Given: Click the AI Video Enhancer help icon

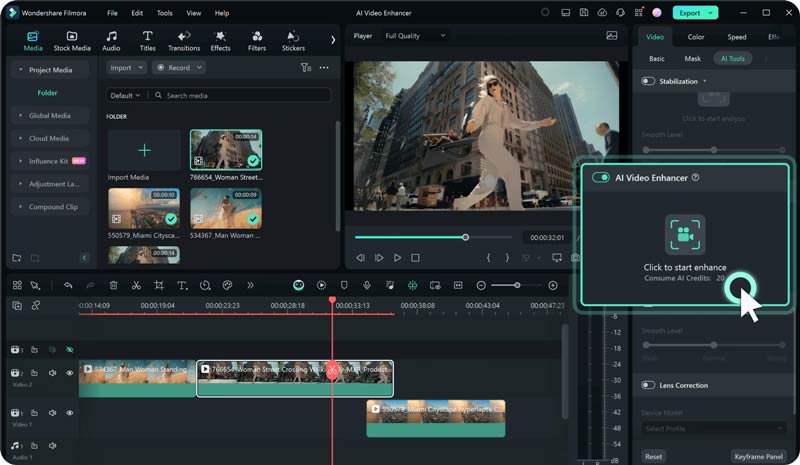Looking at the screenshot, I should coord(695,178).
